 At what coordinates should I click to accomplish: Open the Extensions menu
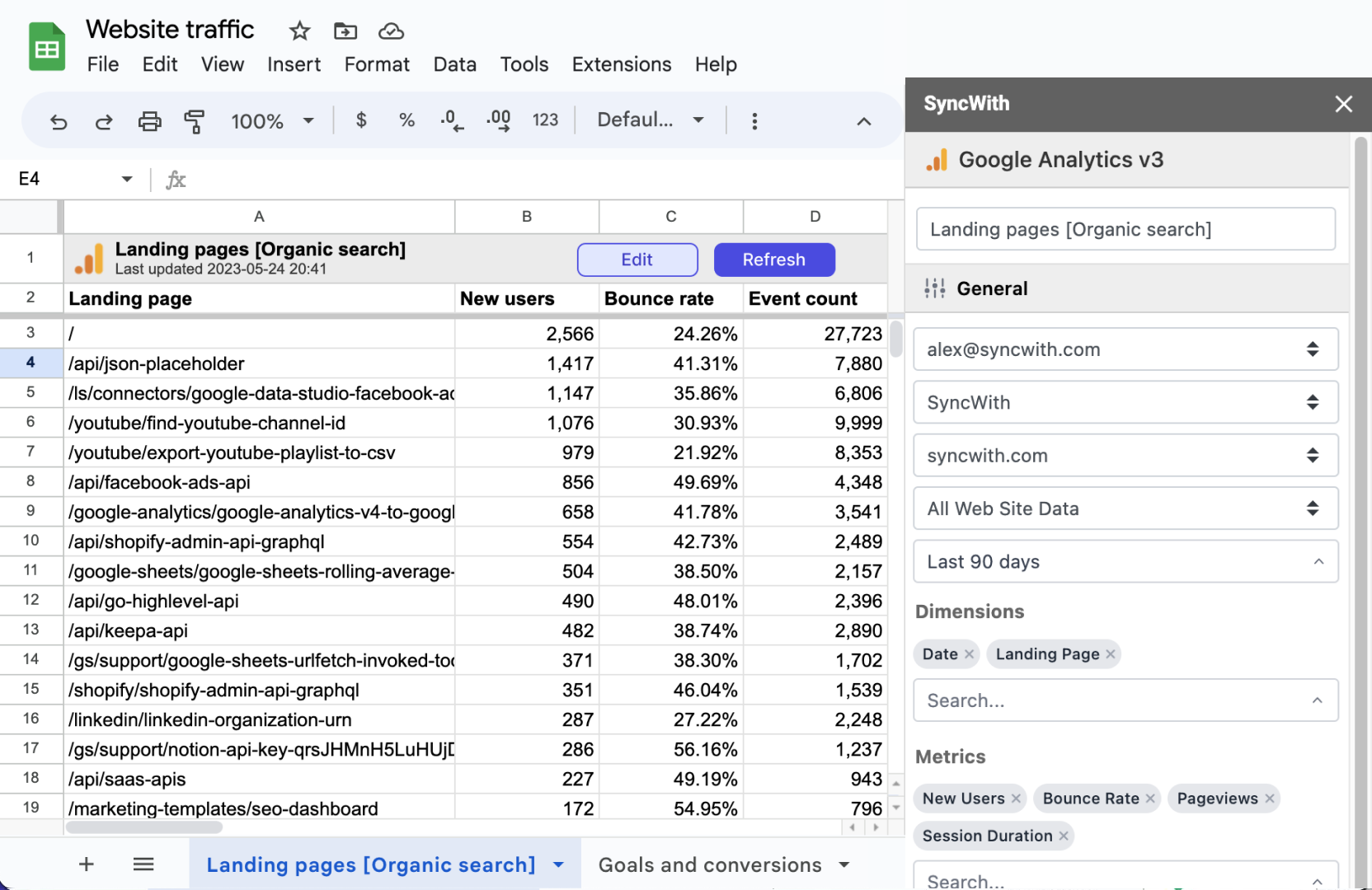tap(621, 64)
